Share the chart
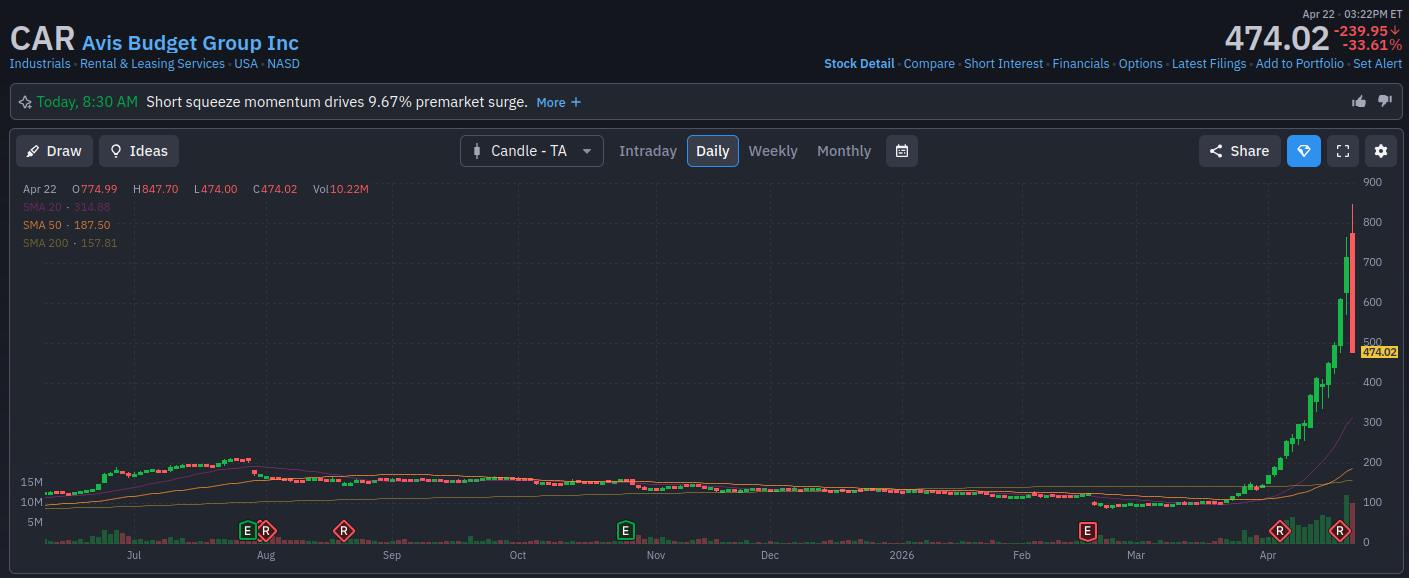Image resolution: width=1409 pixels, height=578 pixels. click(x=1240, y=151)
